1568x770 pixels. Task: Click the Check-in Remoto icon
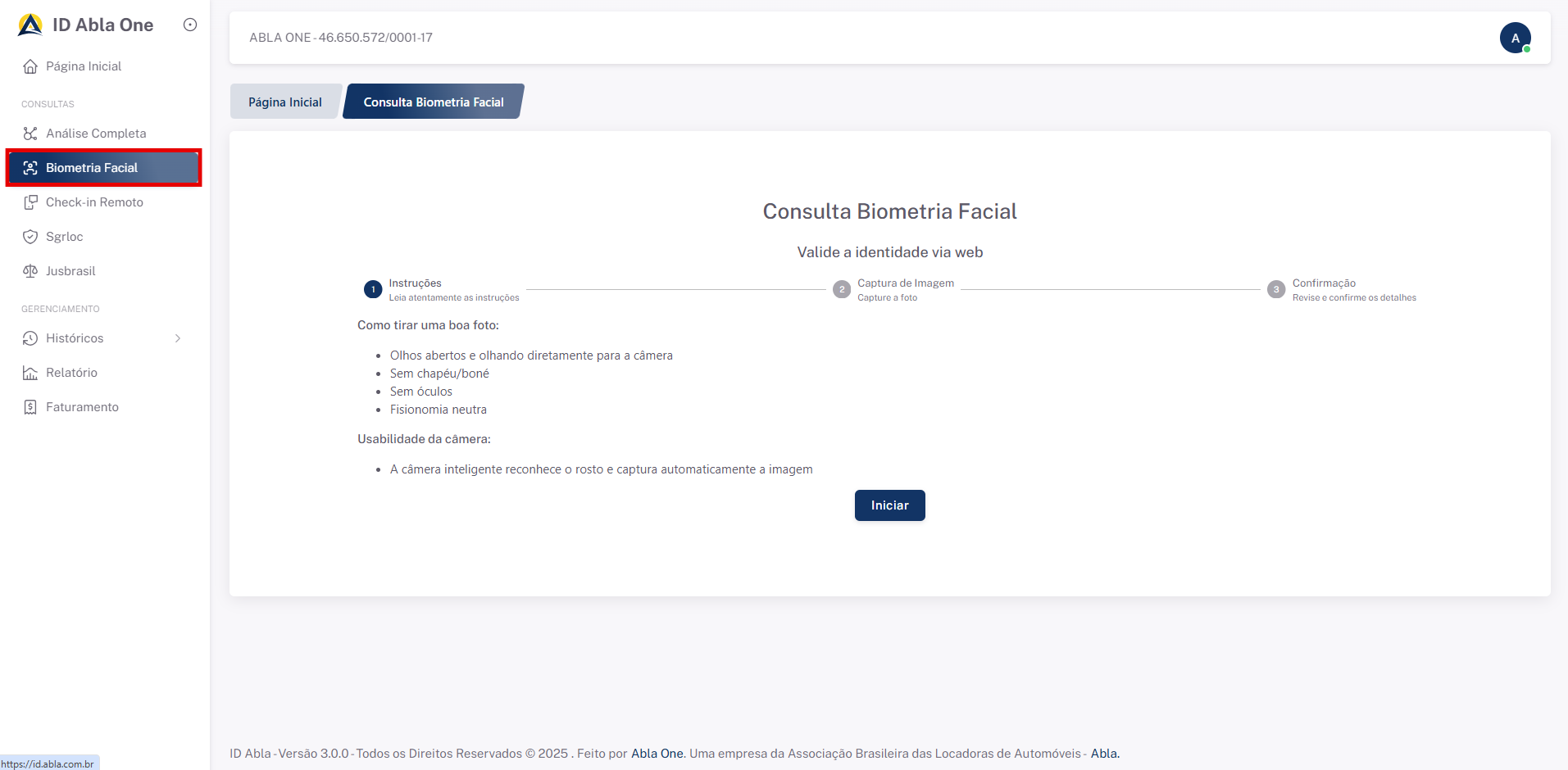30,202
